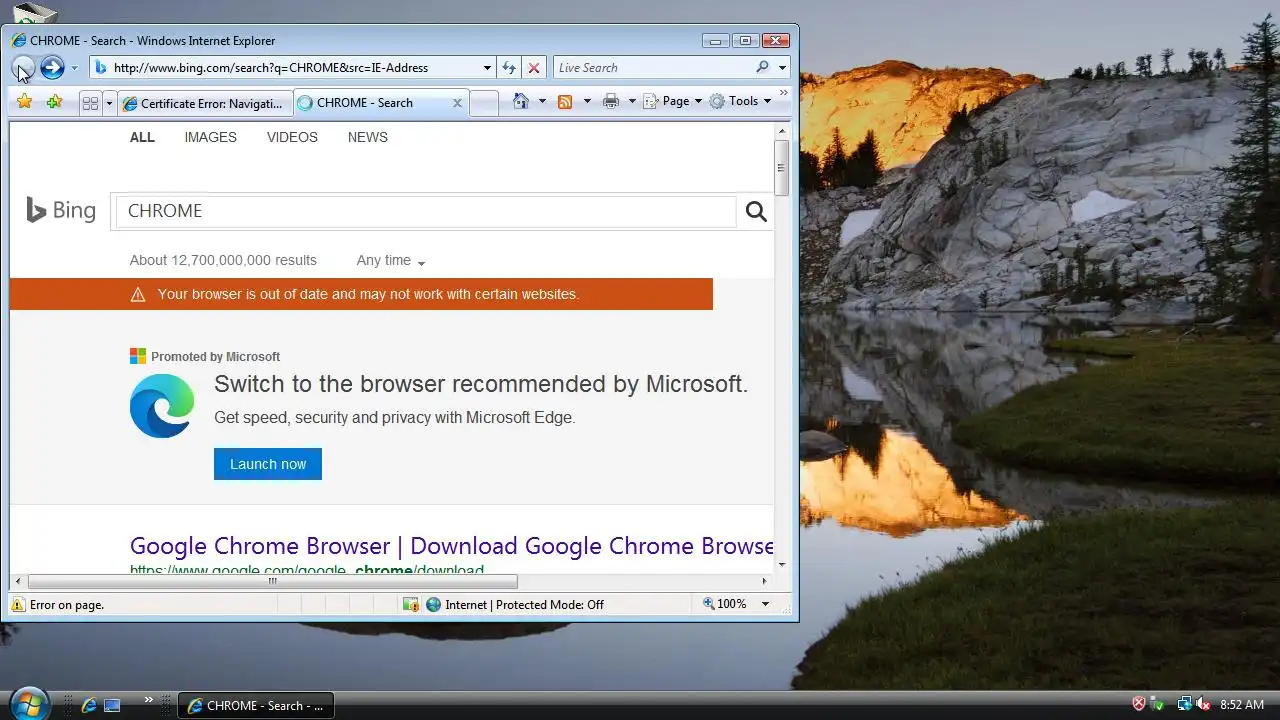Close the CHROME - Search tab
This screenshot has width=1280, height=720.
[x=457, y=103]
